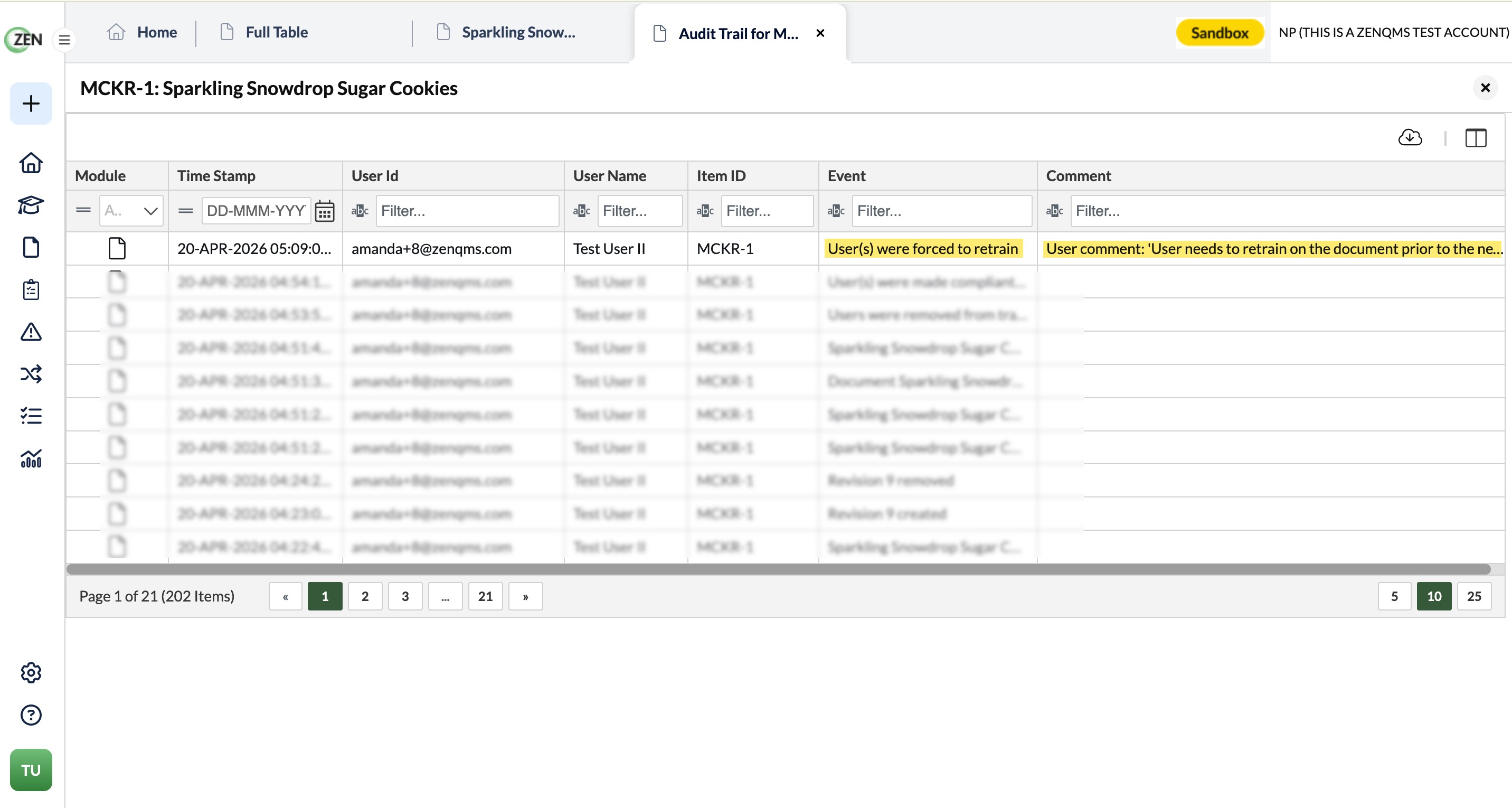1512x808 pixels.
Task: Show 25 items per page
Action: (1474, 597)
